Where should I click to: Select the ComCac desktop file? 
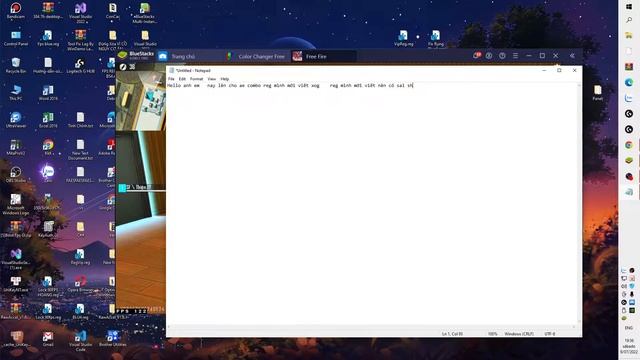[x=112, y=11]
